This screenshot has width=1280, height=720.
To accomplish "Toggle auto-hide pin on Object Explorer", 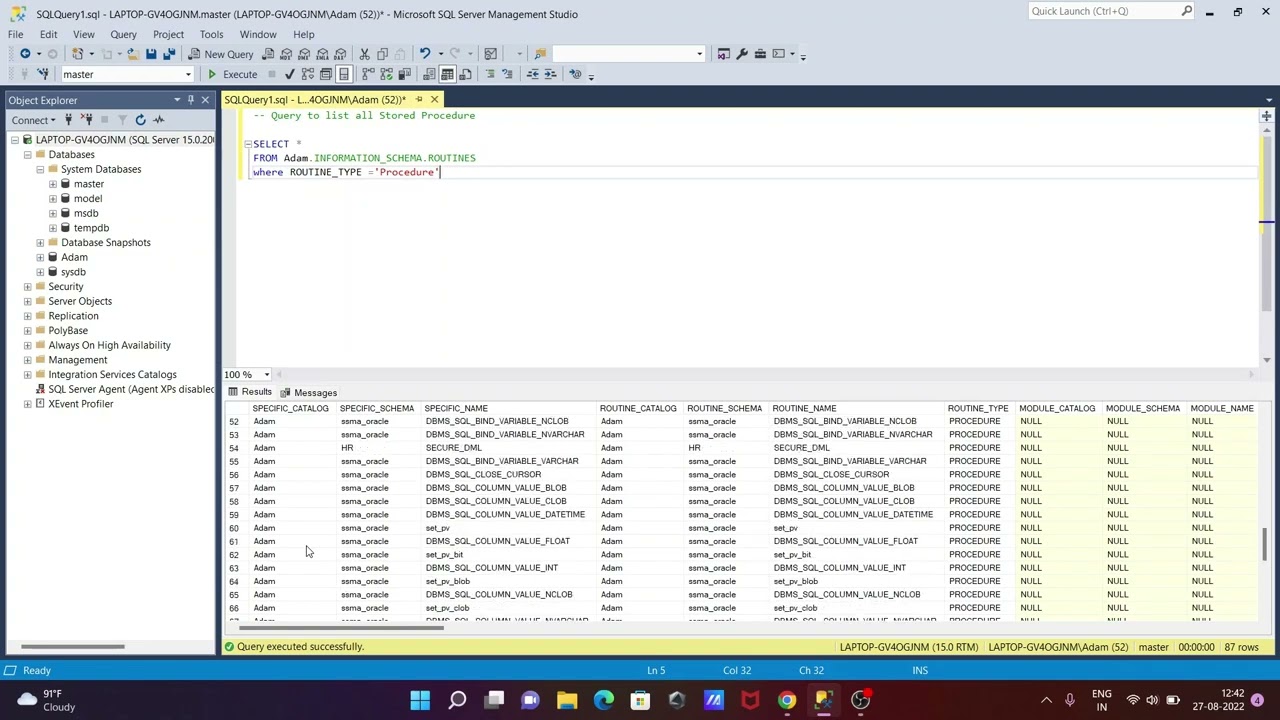I will point(190,100).
